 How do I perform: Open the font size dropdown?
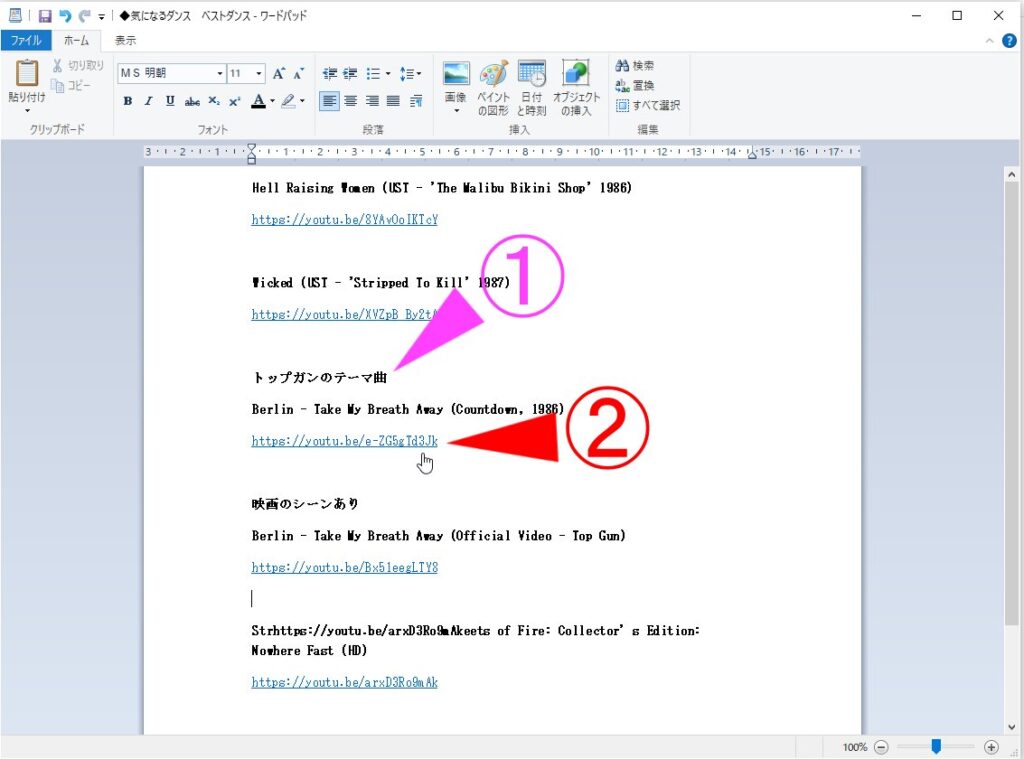259,73
